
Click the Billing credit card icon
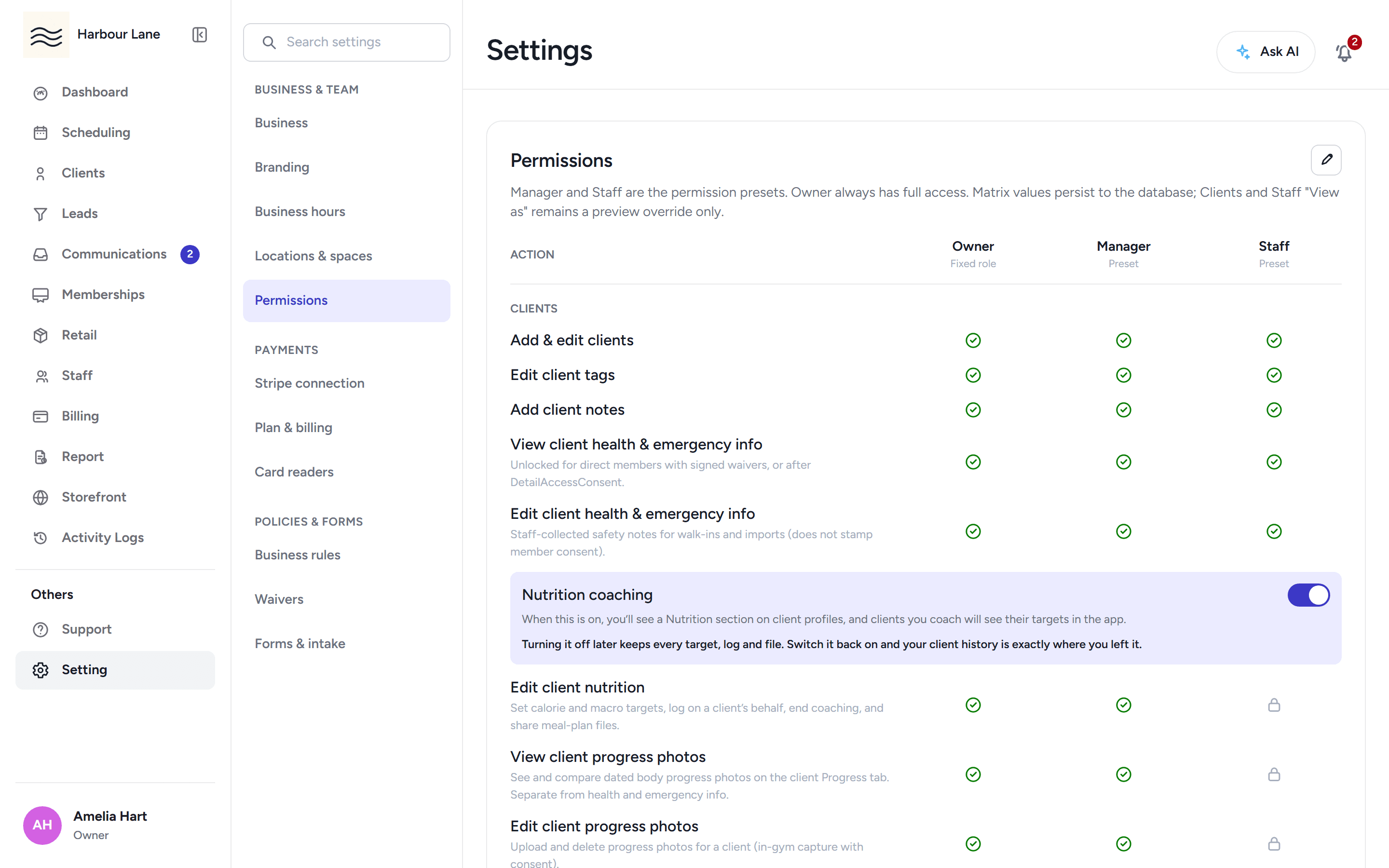coord(40,416)
